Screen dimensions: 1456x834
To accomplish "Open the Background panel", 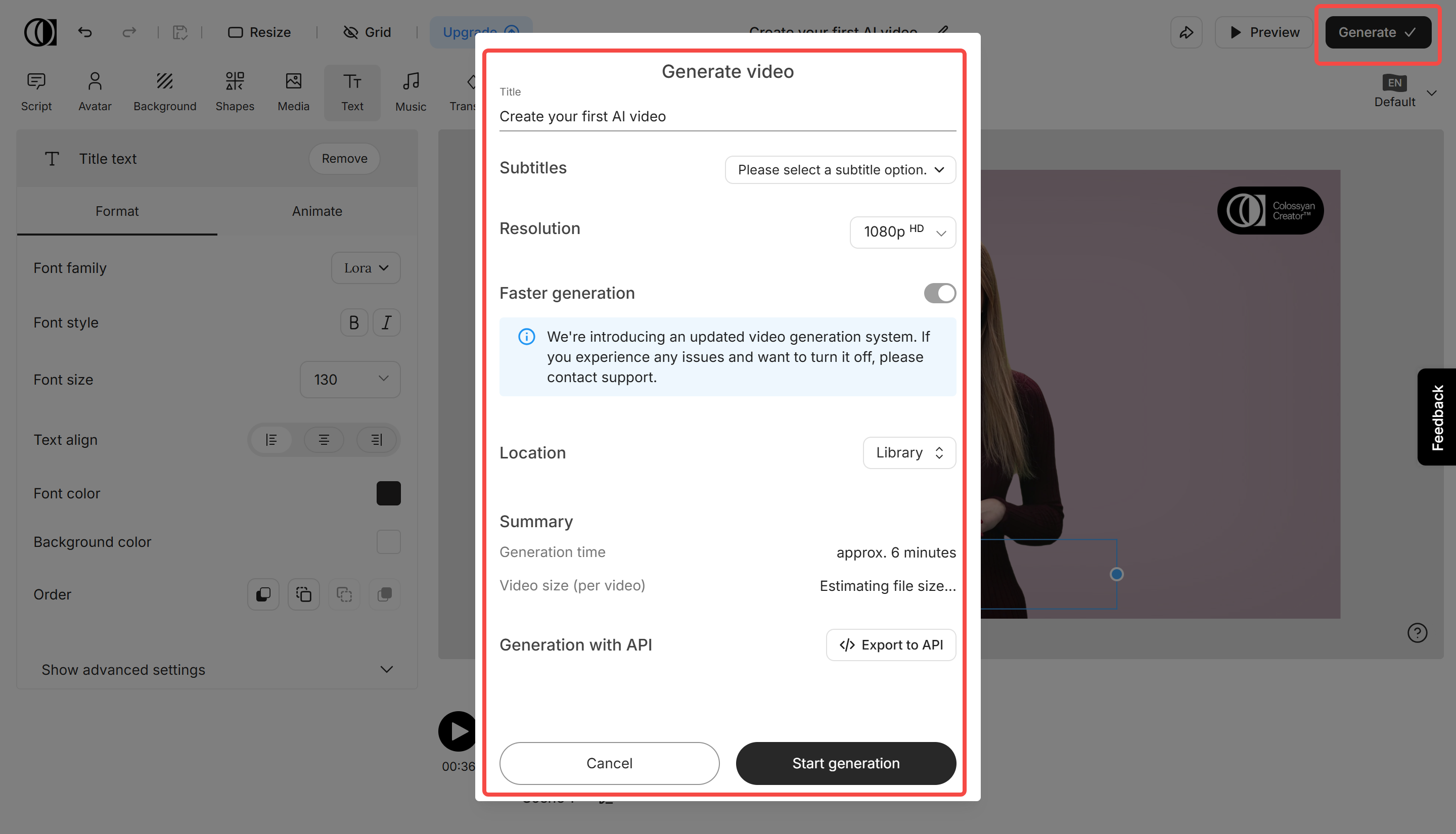I will [x=165, y=90].
